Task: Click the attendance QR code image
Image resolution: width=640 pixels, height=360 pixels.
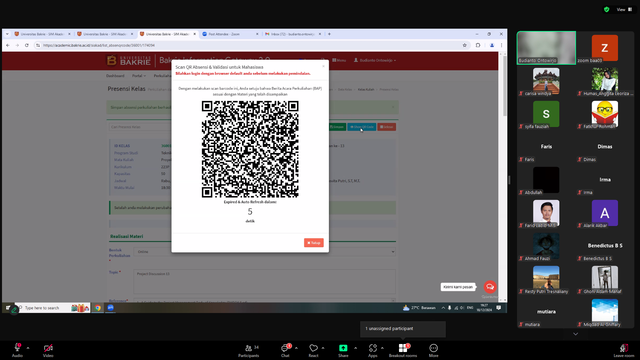Action: coord(250,149)
